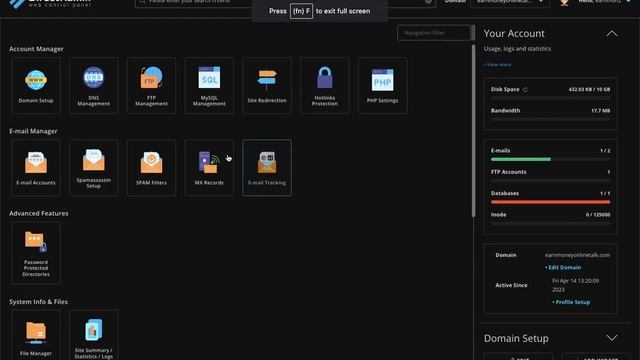Click the Navigation filter field
This screenshot has width=640, height=360.
(434, 33)
